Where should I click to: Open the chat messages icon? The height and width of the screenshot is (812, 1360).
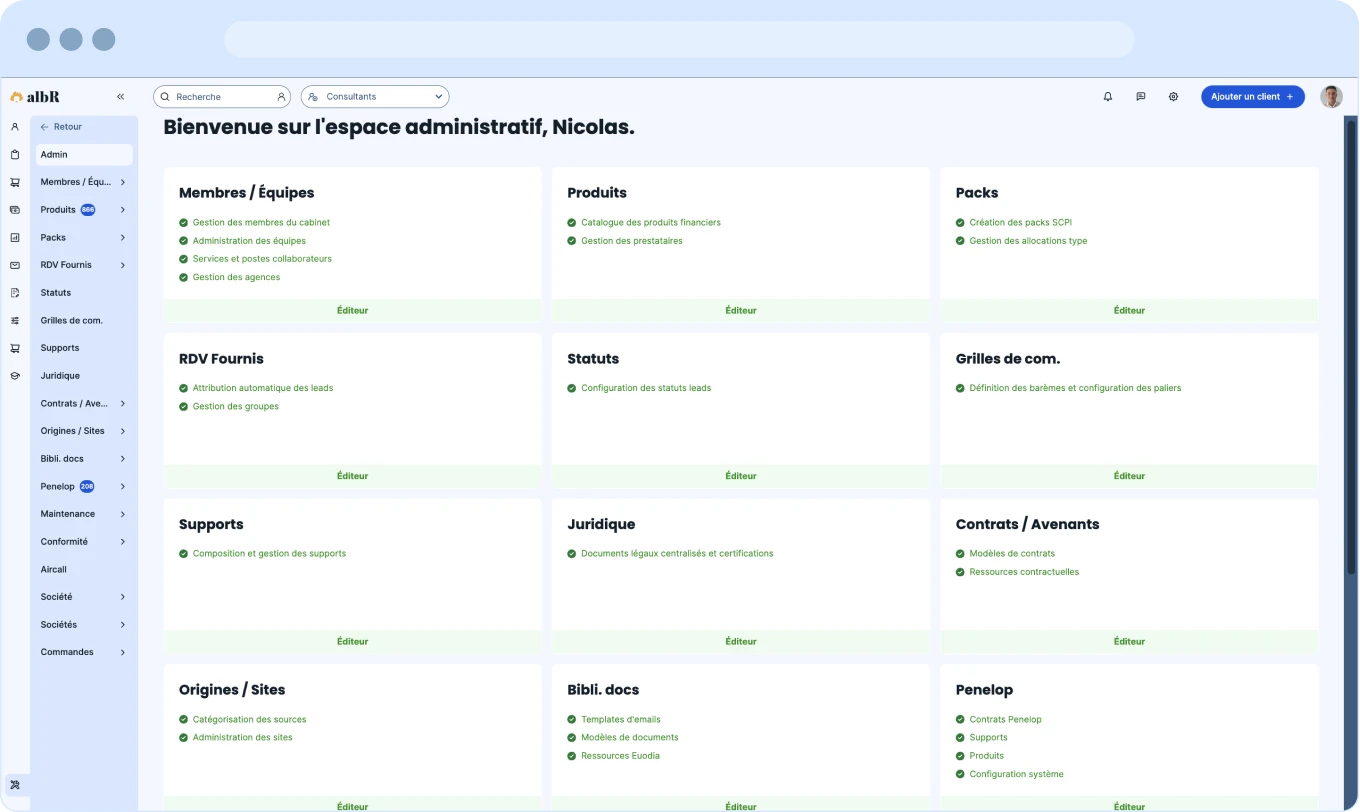click(1140, 97)
